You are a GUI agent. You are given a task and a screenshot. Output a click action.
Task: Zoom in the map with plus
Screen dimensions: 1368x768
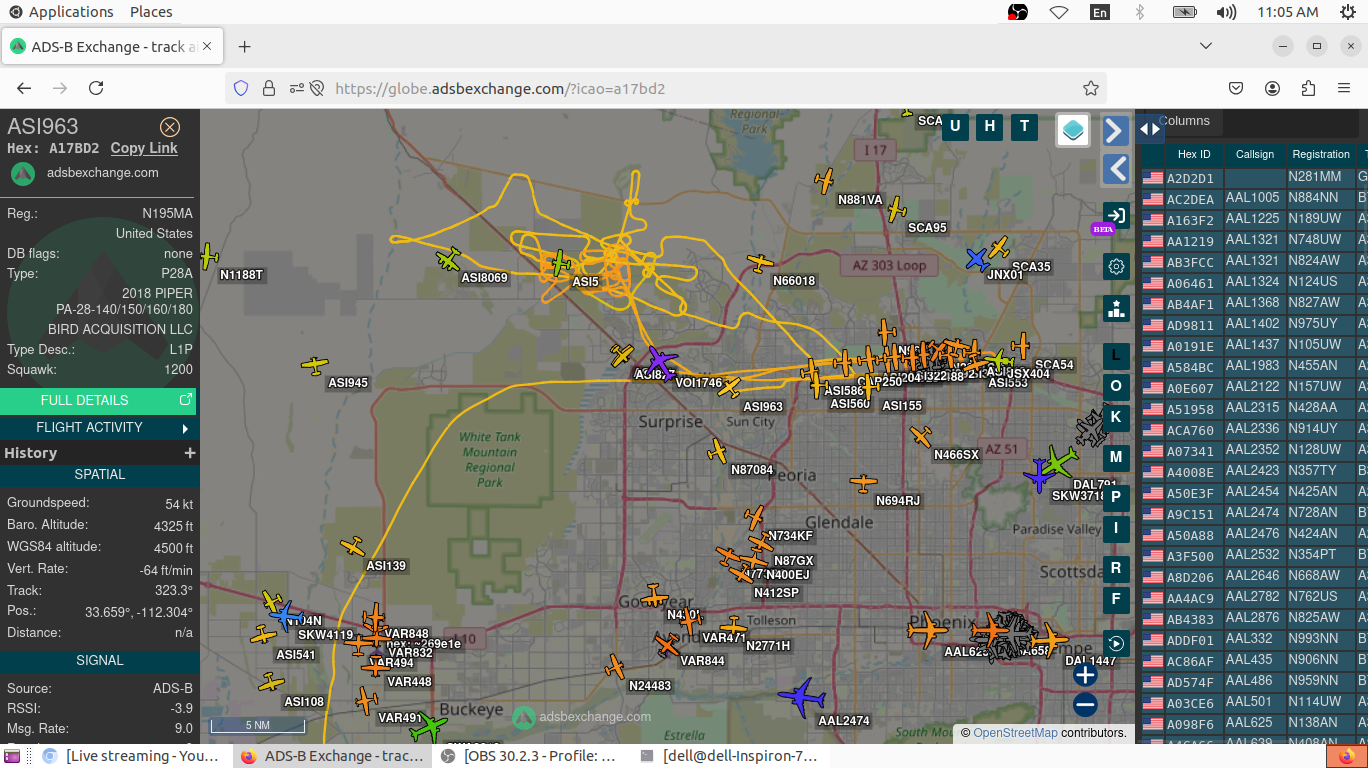(x=1085, y=675)
